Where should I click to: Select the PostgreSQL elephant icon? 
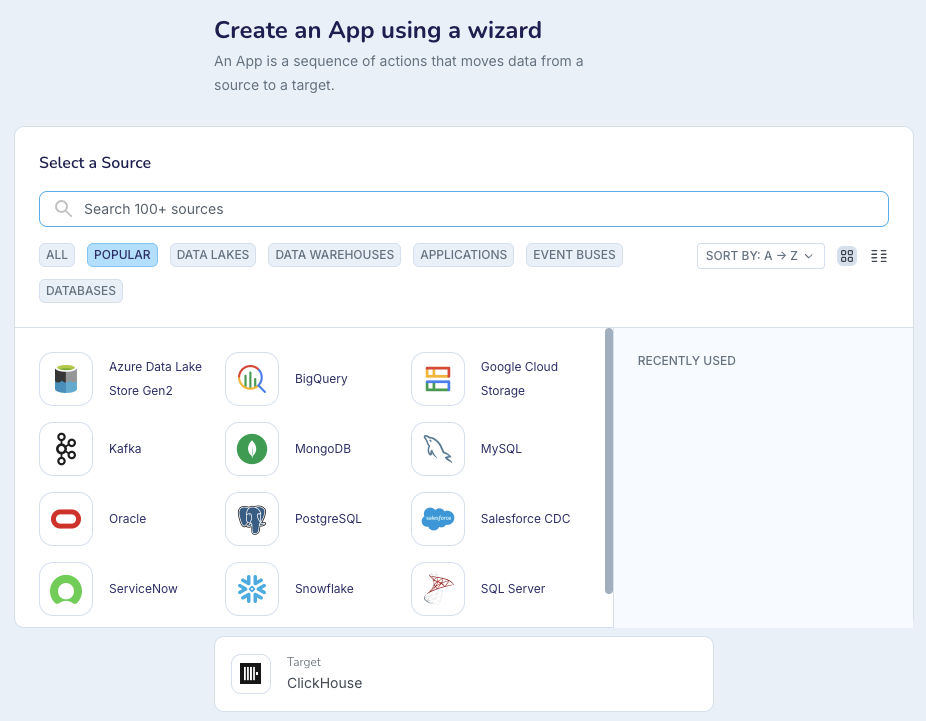pos(252,519)
